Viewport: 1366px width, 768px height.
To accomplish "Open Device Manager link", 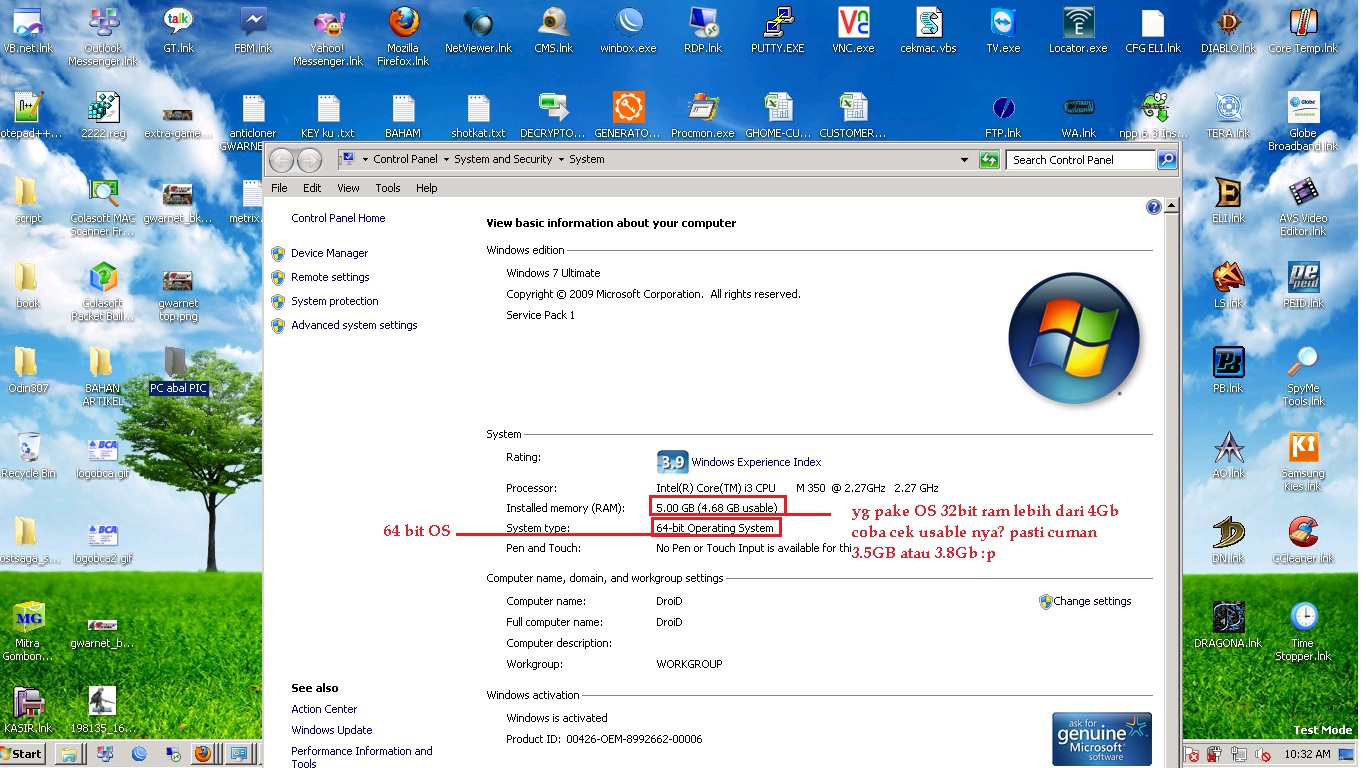I will (329, 253).
